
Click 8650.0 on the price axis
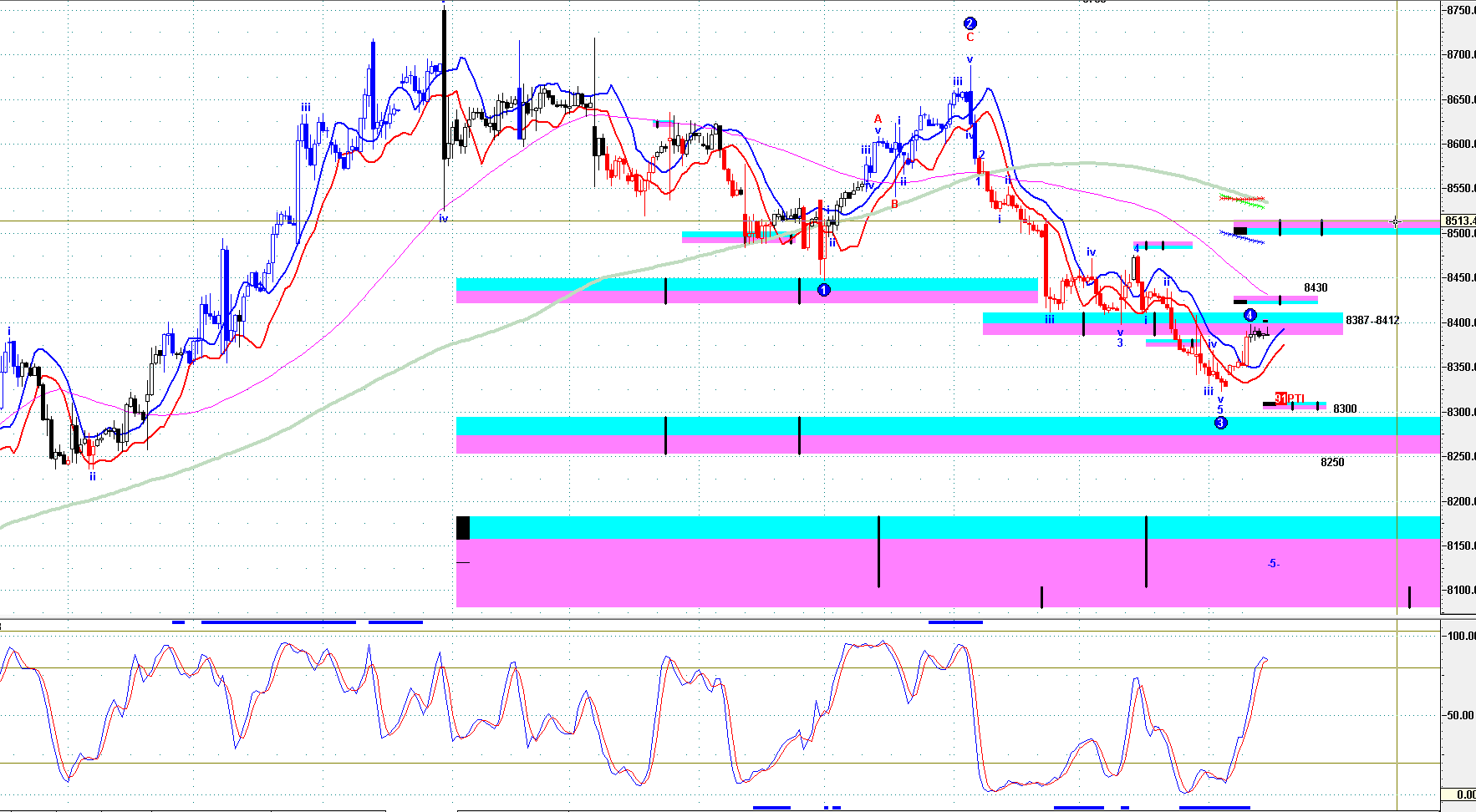coord(1461,99)
